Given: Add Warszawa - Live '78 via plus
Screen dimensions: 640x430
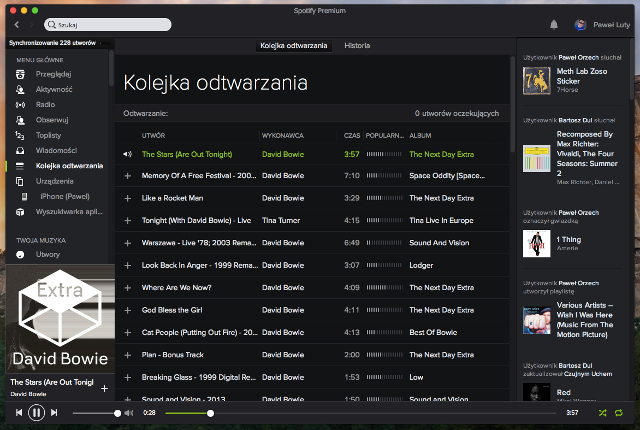Looking at the screenshot, I should pos(128,243).
